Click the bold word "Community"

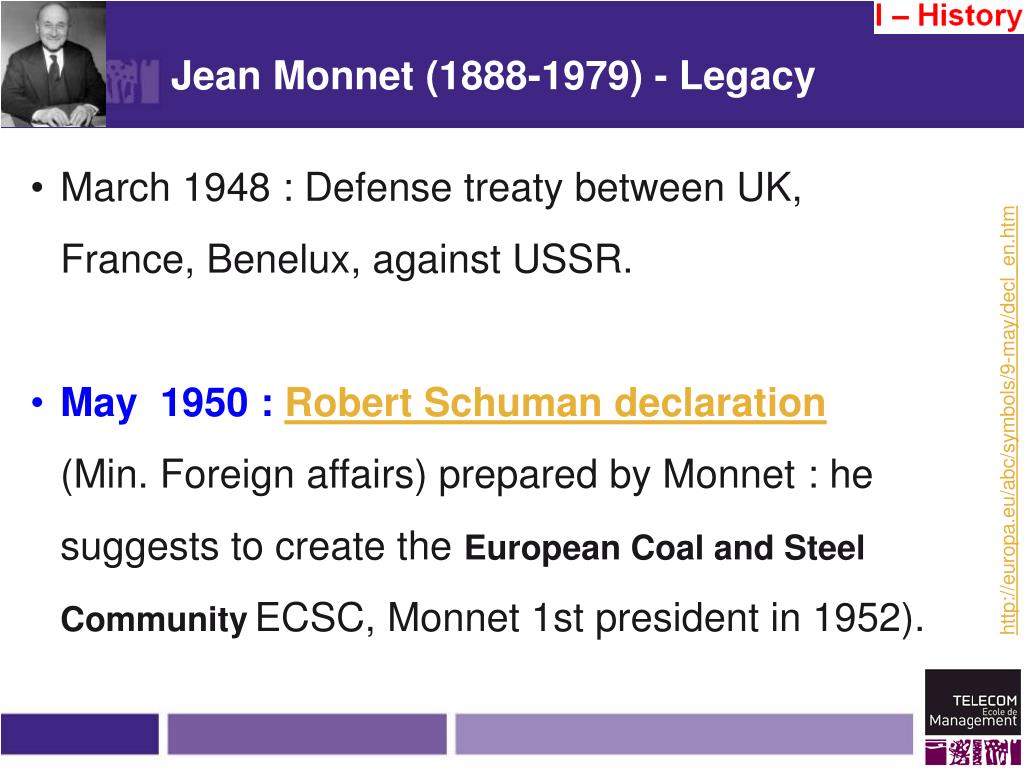click(x=154, y=619)
